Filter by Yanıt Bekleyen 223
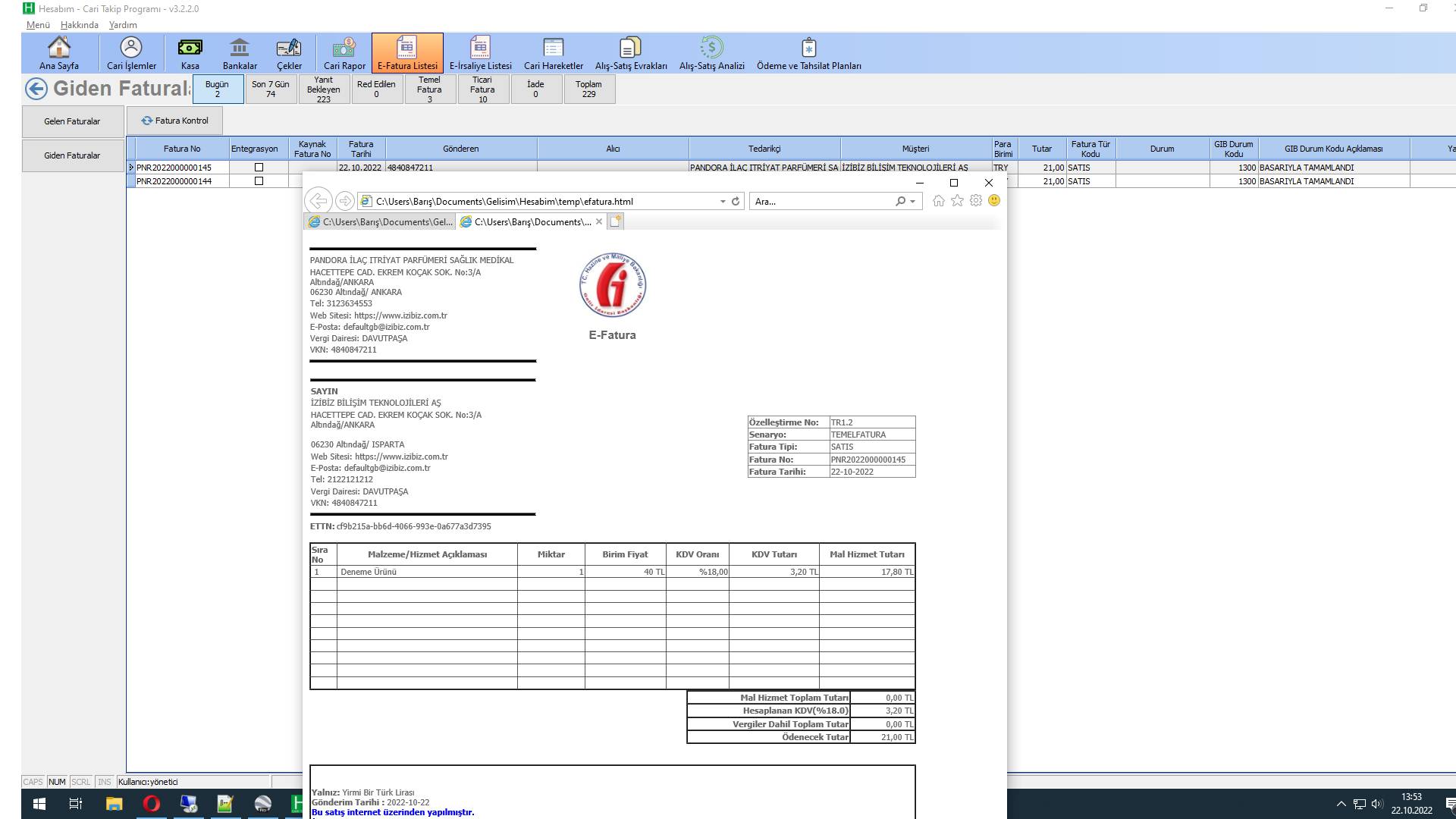Image resolution: width=1456 pixels, height=819 pixels. tap(324, 89)
